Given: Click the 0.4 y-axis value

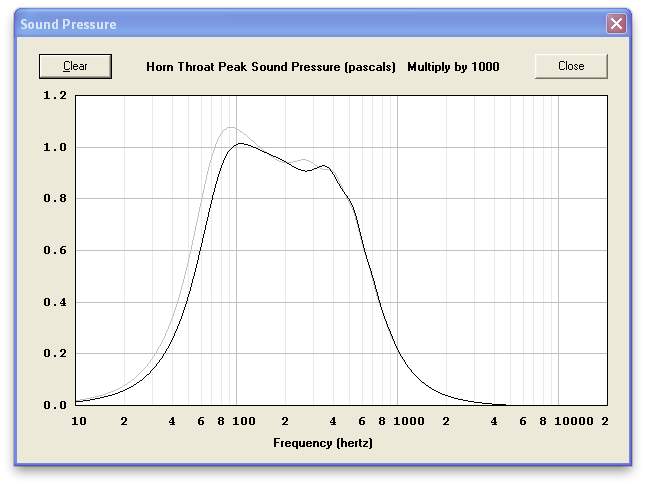Looking at the screenshot, I should coord(55,302).
